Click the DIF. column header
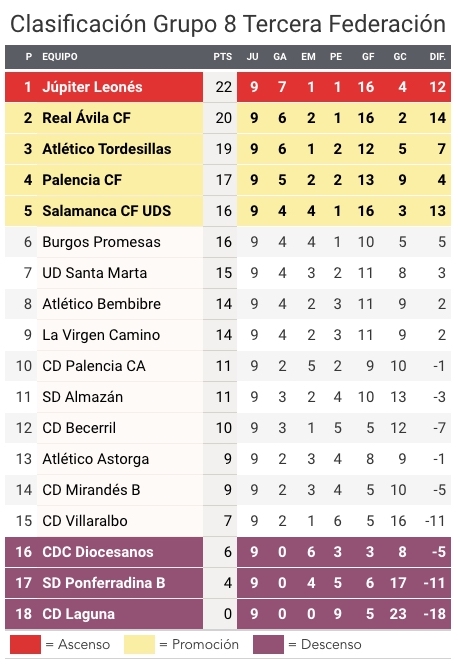Image resolution: width=460 pixels, height=670 pixels. click(437, 57)
